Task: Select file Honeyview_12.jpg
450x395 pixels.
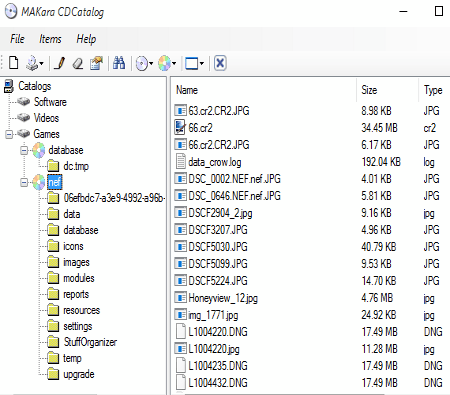Action: click(223, 298)
